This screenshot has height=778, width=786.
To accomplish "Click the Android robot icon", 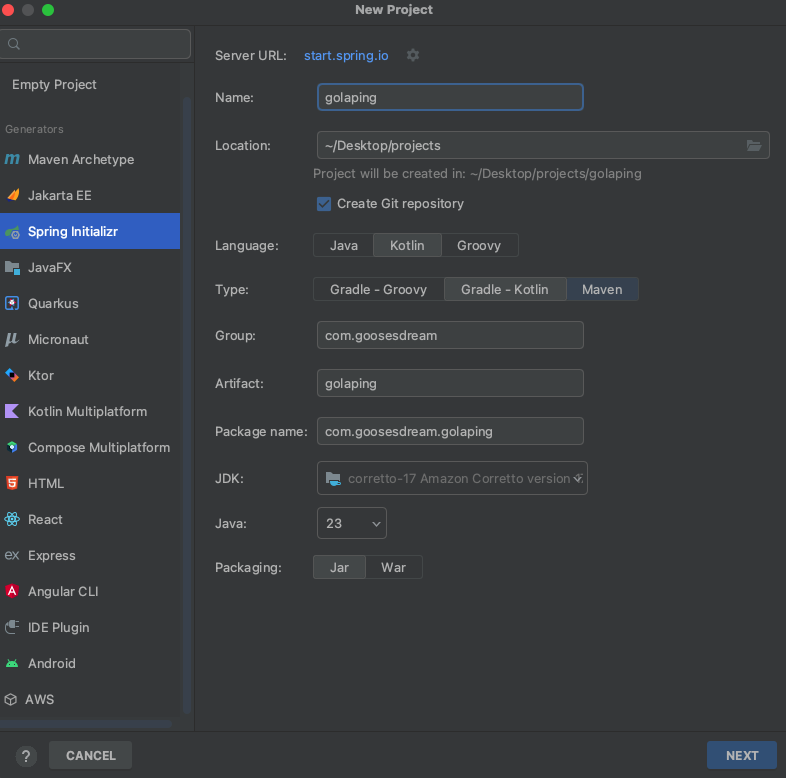I will 12,663.
